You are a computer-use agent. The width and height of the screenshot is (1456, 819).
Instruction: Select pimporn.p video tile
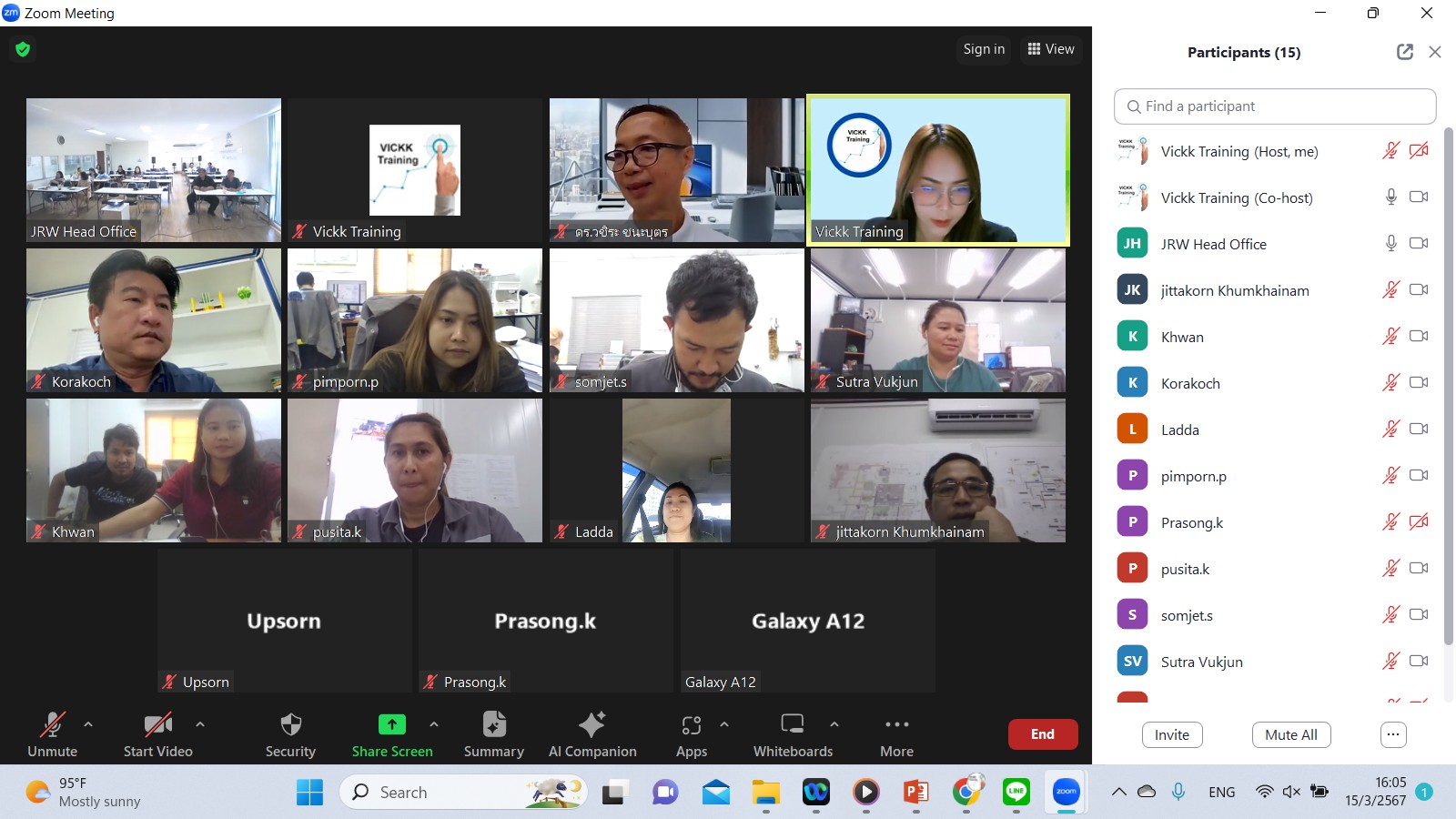pos(415,320)
